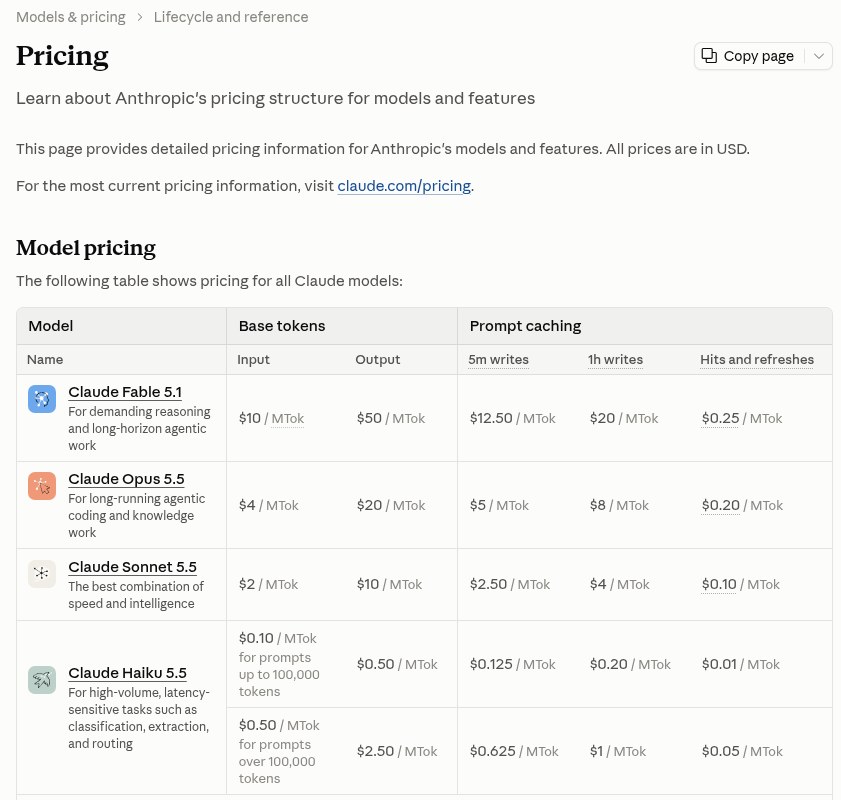Click the copy icon in Copy page button
Screen dimensions: 841x800
coord(709,56)
